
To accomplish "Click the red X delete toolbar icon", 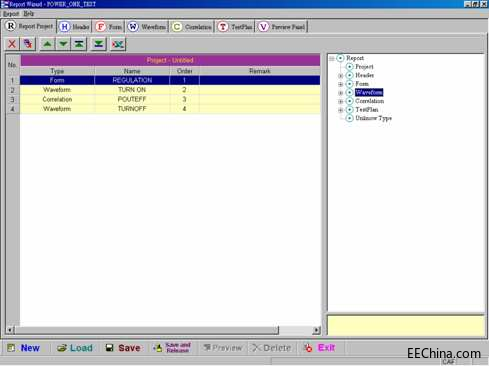I will pyautogui.click(x=12, y=44).
